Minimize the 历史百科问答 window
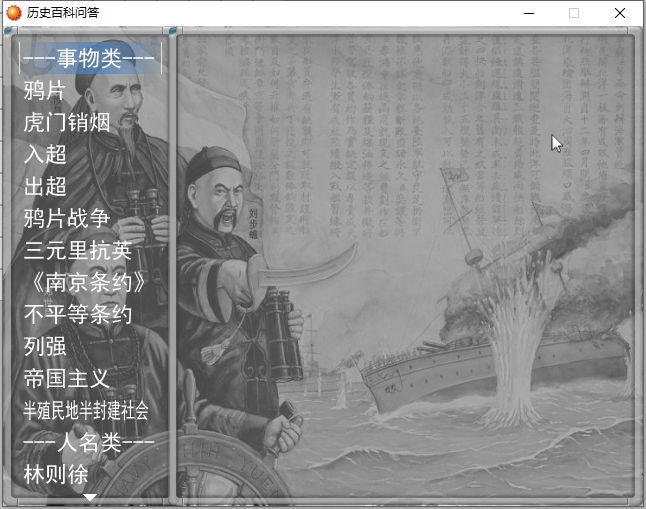The image size is (646, 509). pos(529,13)
